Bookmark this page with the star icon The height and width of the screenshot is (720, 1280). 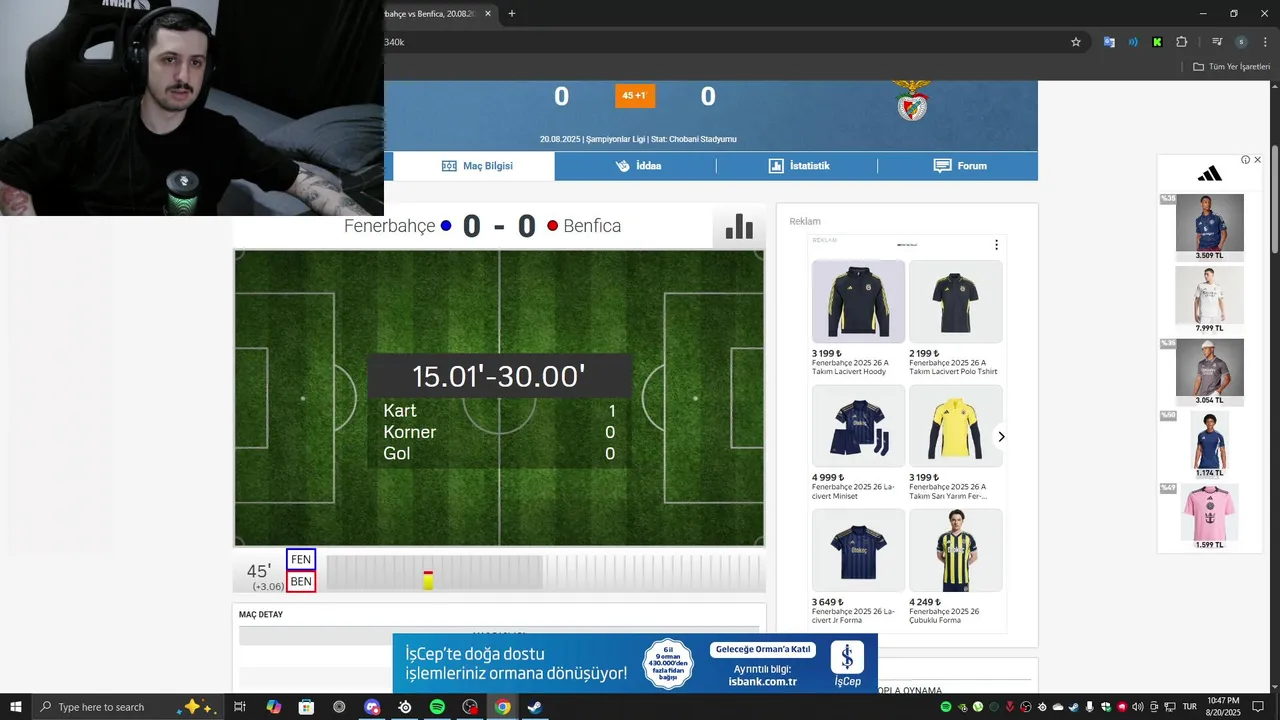pos(1076,42)
